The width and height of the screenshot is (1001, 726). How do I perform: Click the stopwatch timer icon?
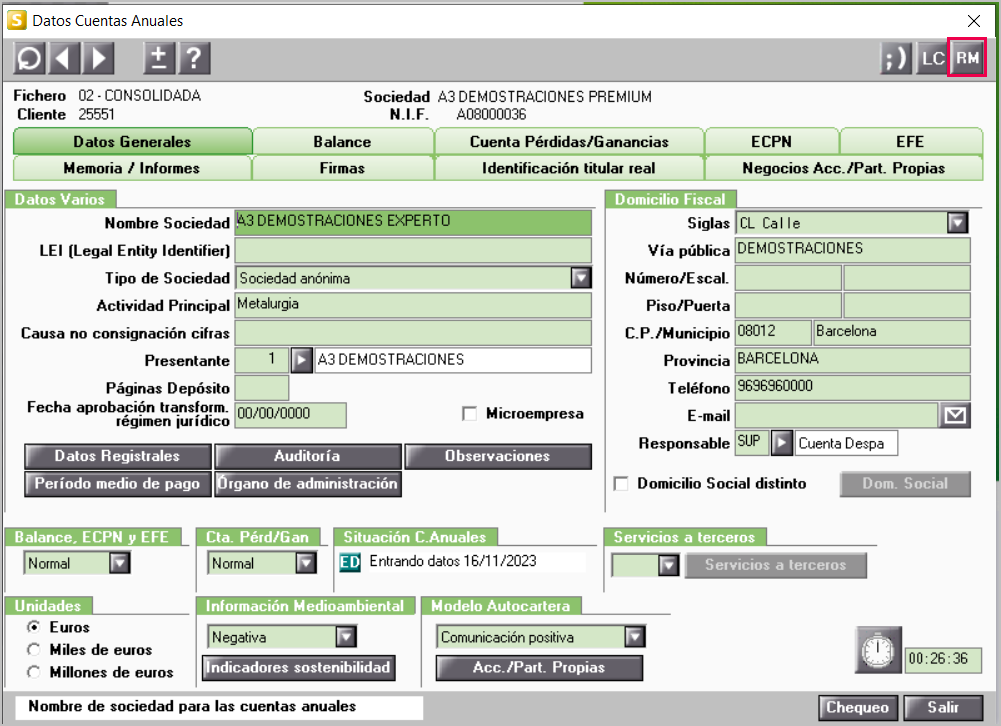point(877,651)
